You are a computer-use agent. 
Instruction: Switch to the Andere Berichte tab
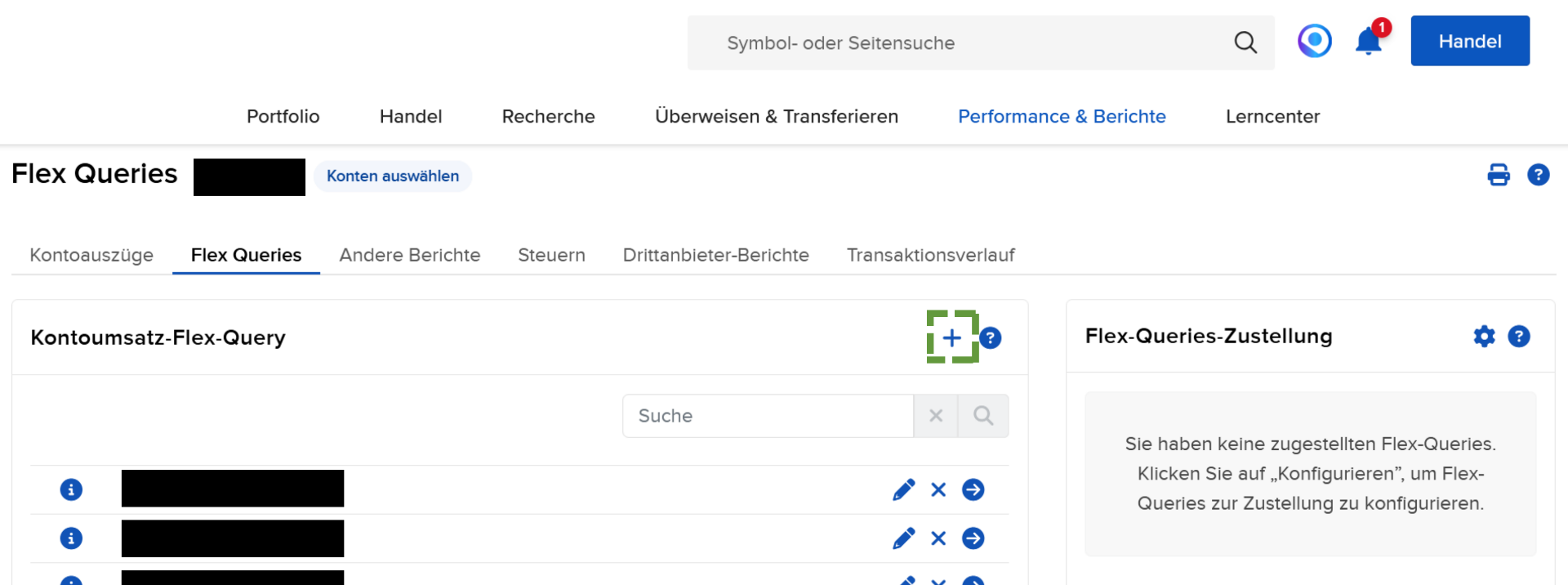click(x=410, y=255)
